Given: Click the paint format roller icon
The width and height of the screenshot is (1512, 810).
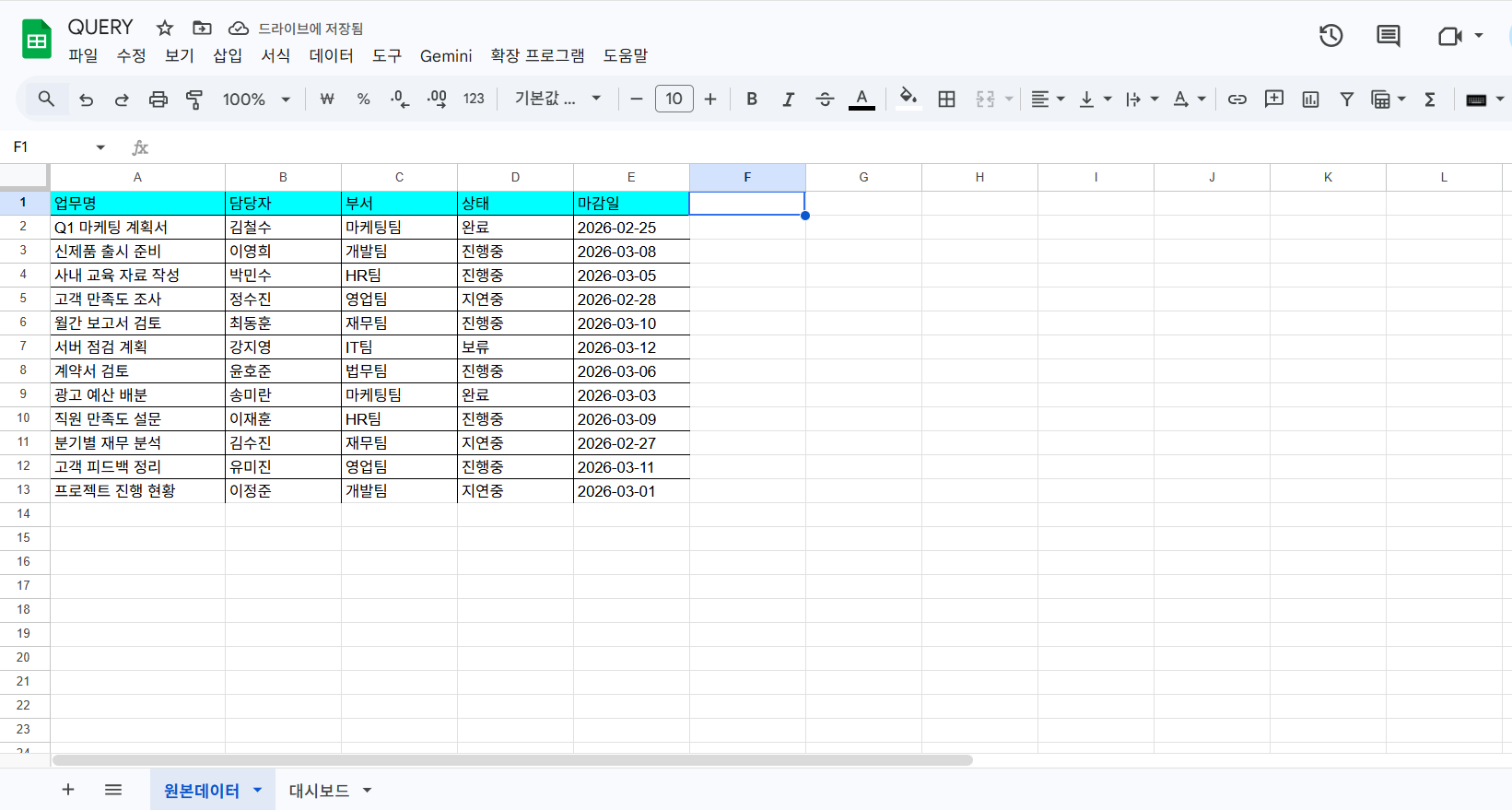Looking at the screenshot, I should 194,100.
